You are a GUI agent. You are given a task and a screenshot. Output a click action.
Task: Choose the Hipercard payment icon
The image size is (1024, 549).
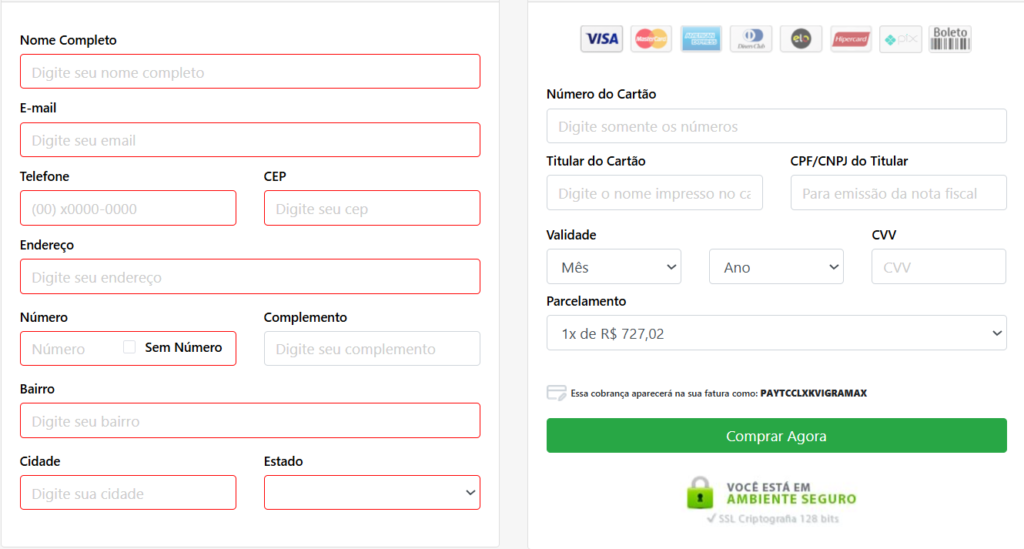coord(850,39)
